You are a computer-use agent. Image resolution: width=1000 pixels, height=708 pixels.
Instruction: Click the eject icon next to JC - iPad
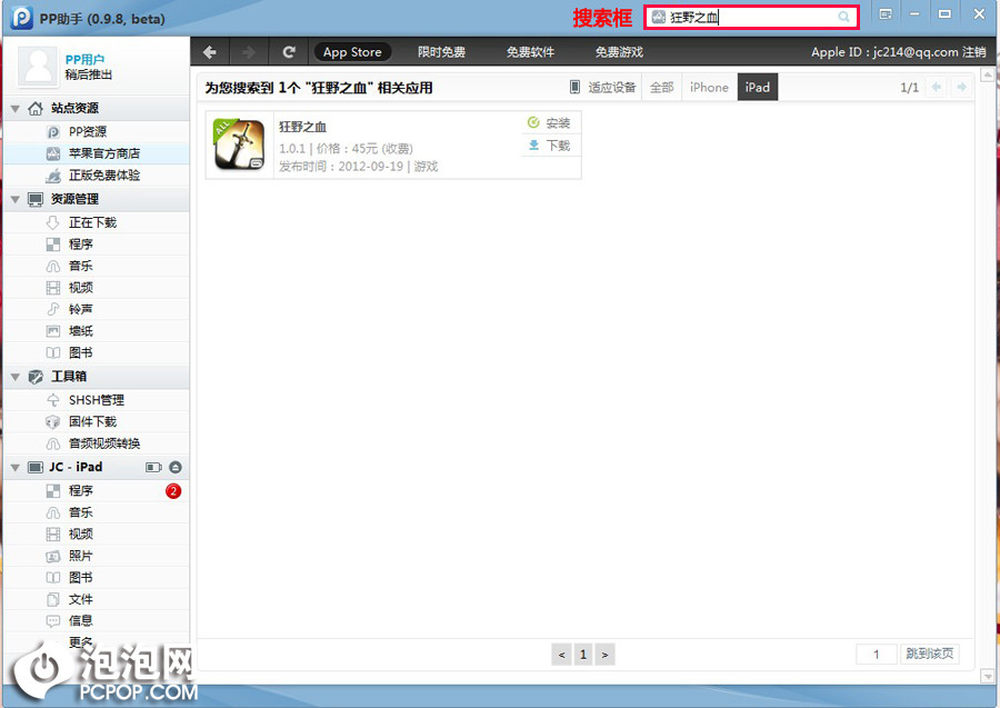coord(175,468)
